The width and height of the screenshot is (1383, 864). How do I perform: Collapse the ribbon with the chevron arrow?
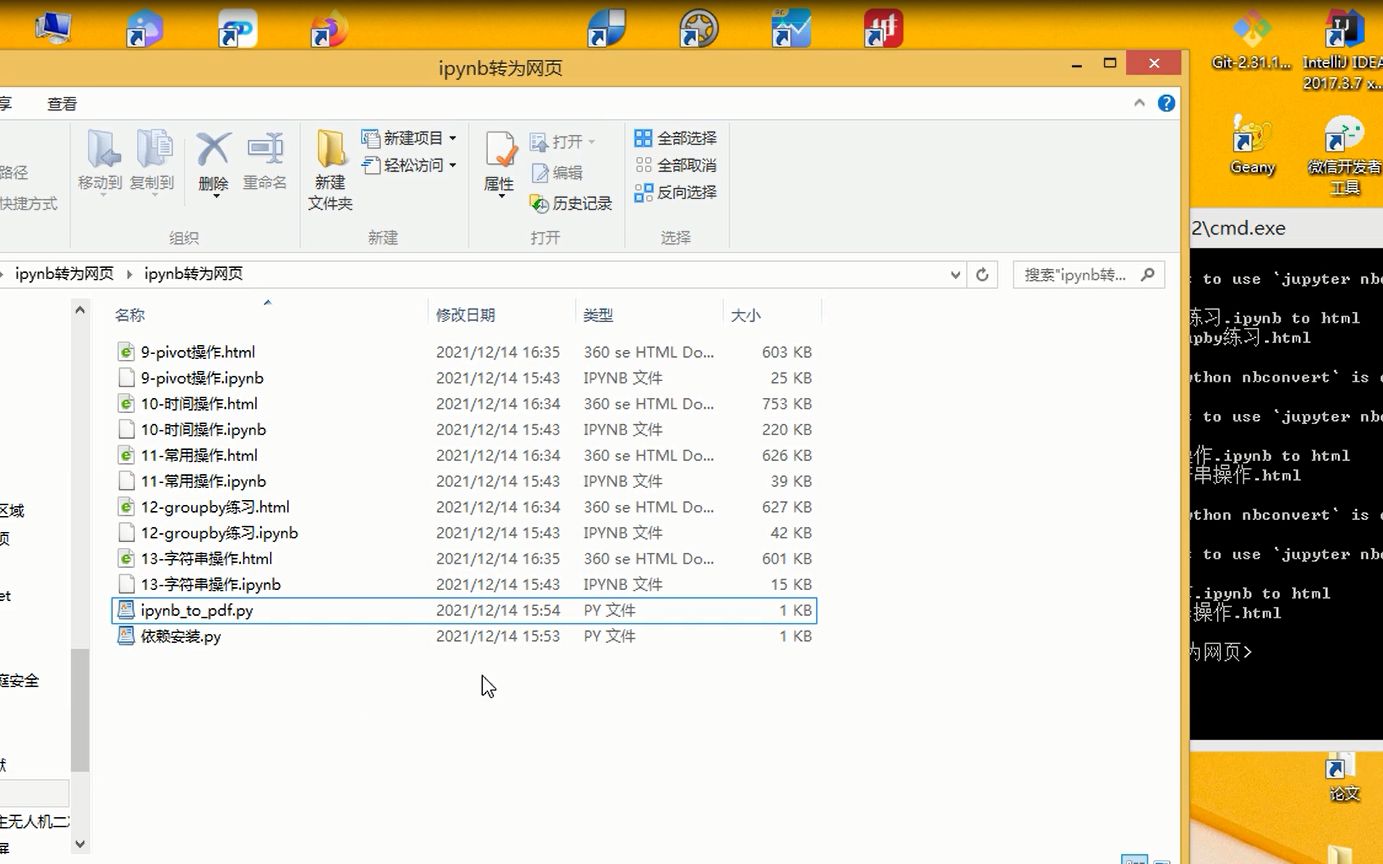click(1139, 102)
